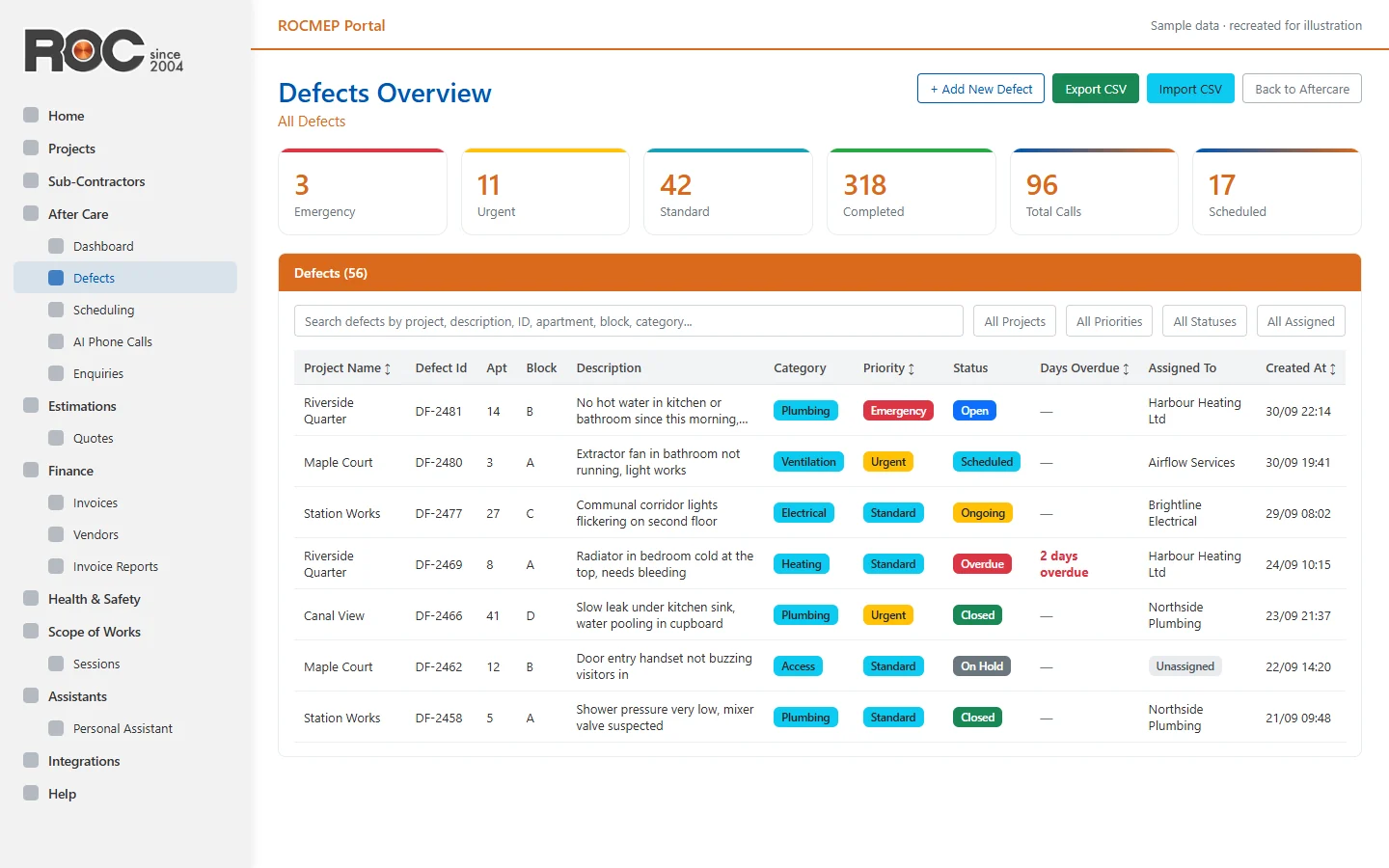Viewport: 1389px width, 868px height.
Task: Click the Sub-Contractors sidebar icon
Action: (x=31, y=181)
